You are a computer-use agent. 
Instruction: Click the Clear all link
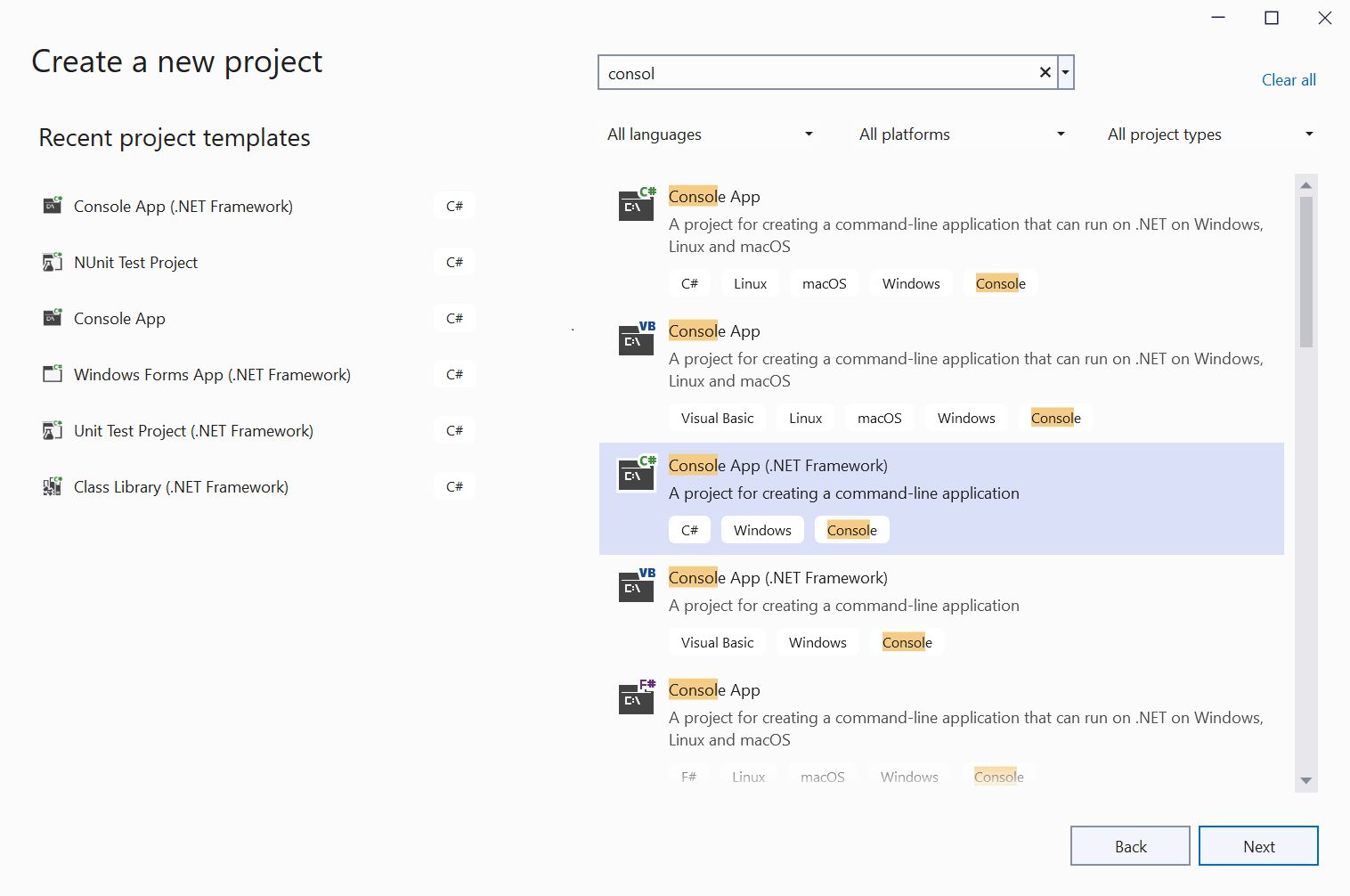1289,79
